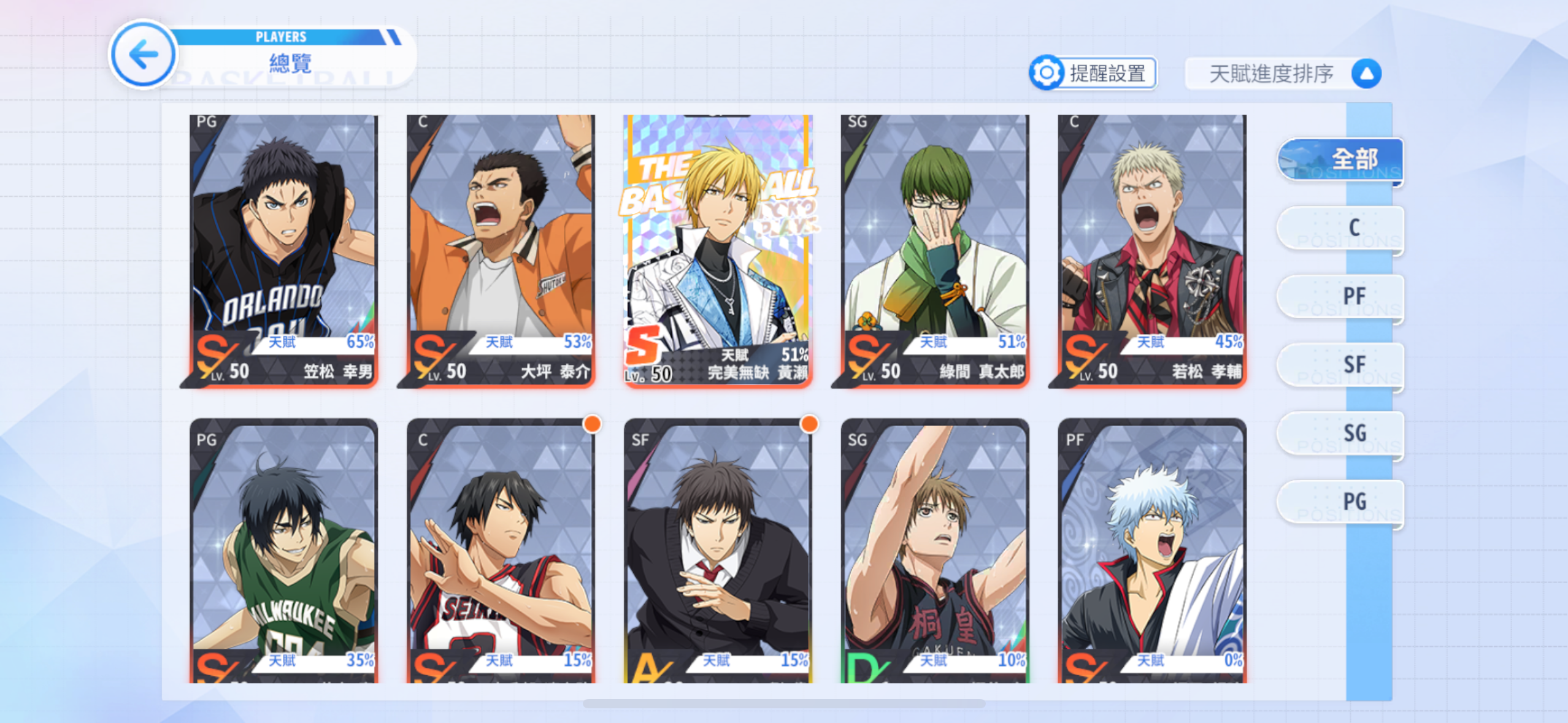Open the 提醒設置 reminder settings button
This screenshot has height=723, width=1568.
click(x=1093, y=74)
